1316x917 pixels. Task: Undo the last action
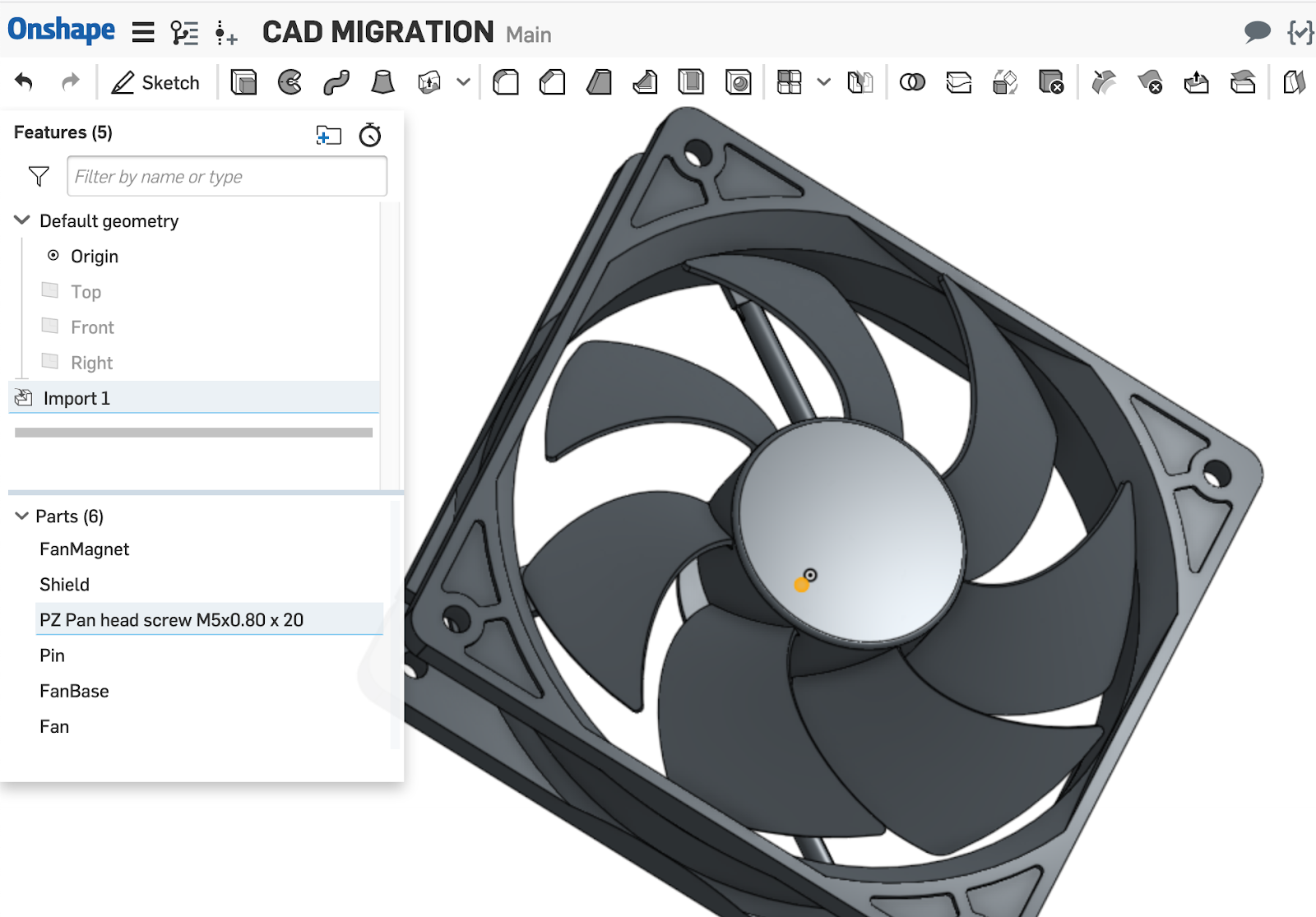(24, 82)
